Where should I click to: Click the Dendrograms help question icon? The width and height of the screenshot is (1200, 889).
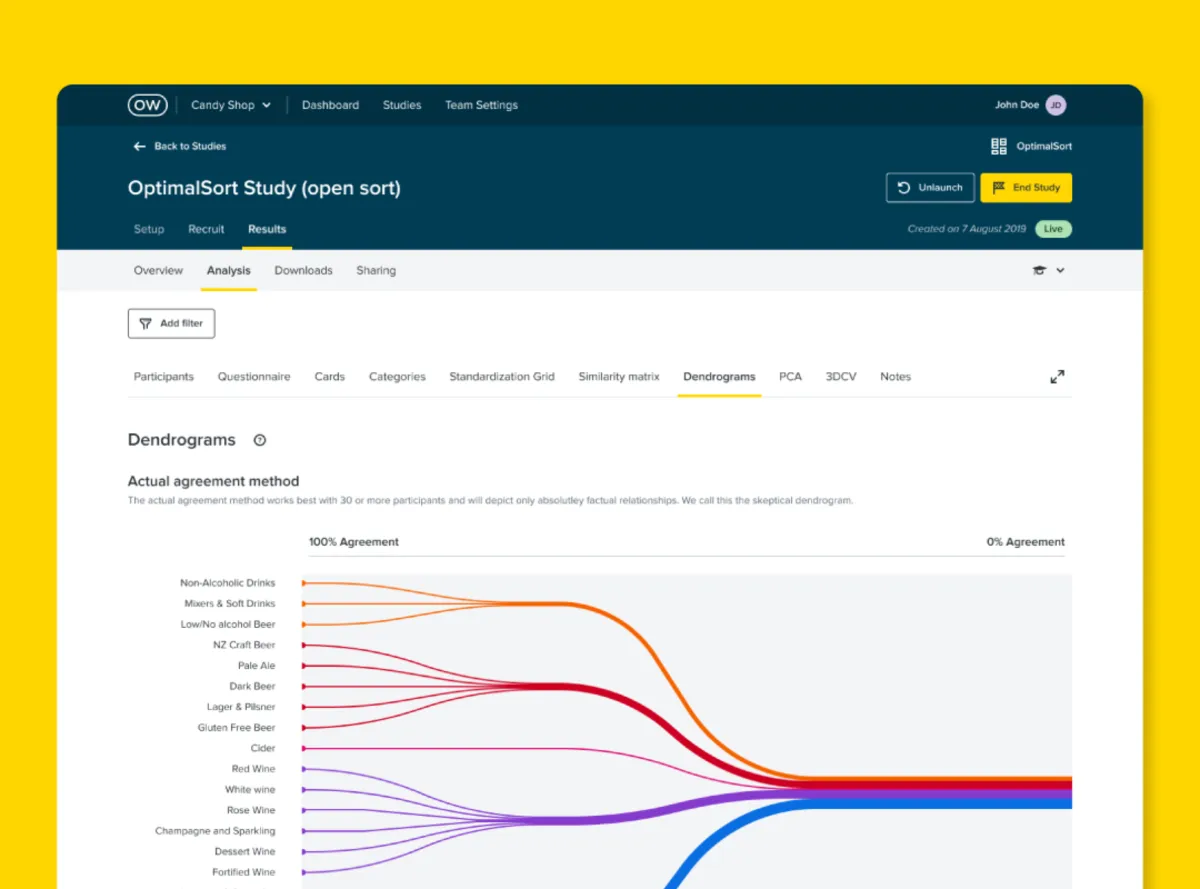tap(260, 440)
